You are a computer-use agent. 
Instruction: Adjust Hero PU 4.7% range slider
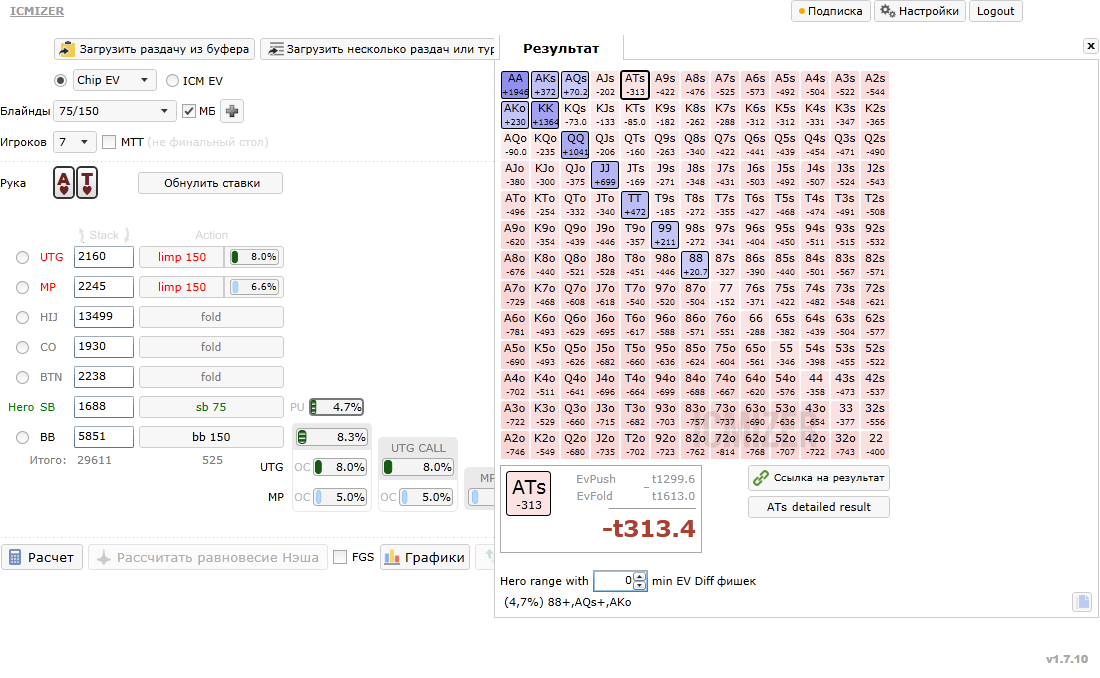coord(336,407)
